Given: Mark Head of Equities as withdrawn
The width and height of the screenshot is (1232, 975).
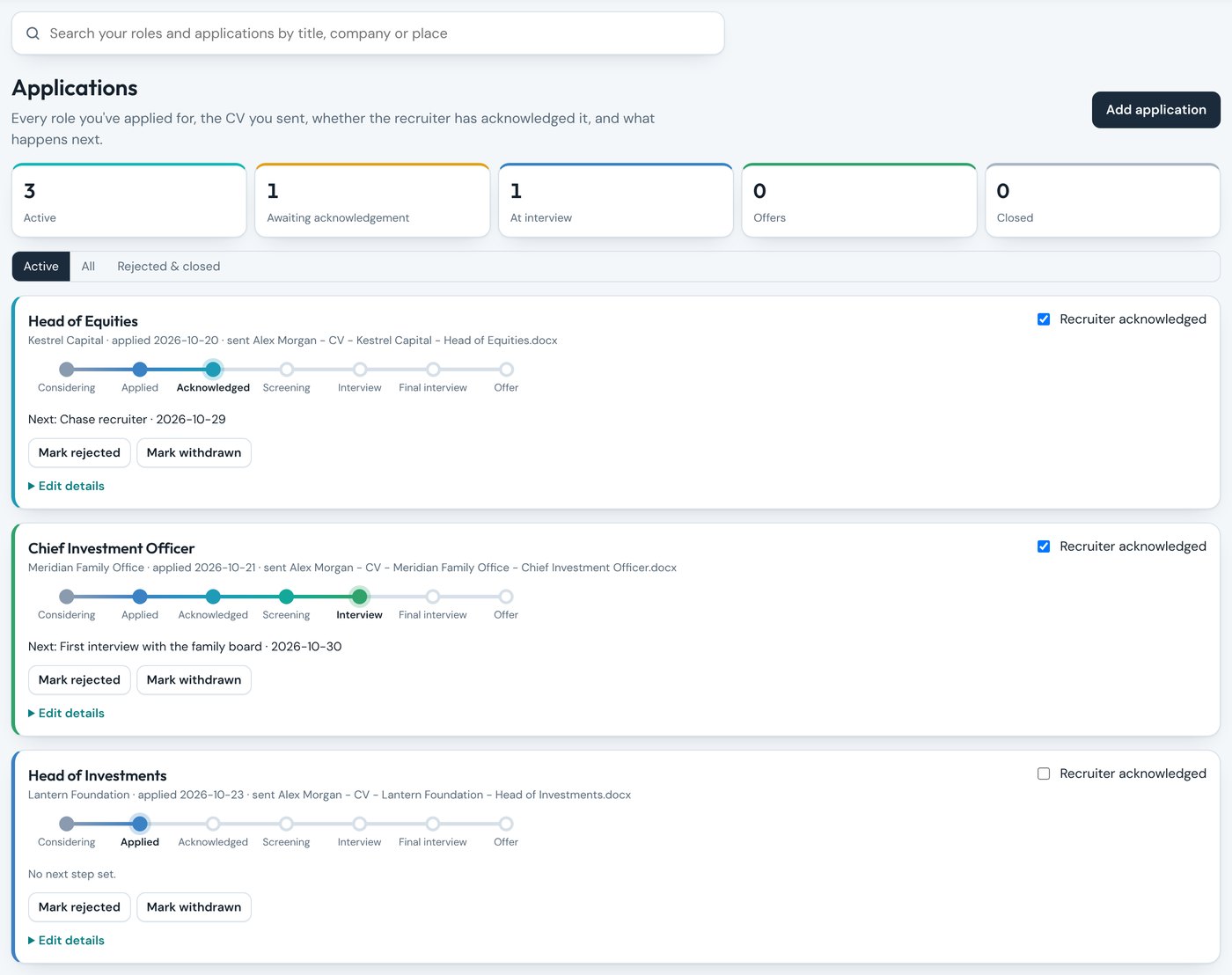Looking at the screenshot, I should (x=194, y=453).
